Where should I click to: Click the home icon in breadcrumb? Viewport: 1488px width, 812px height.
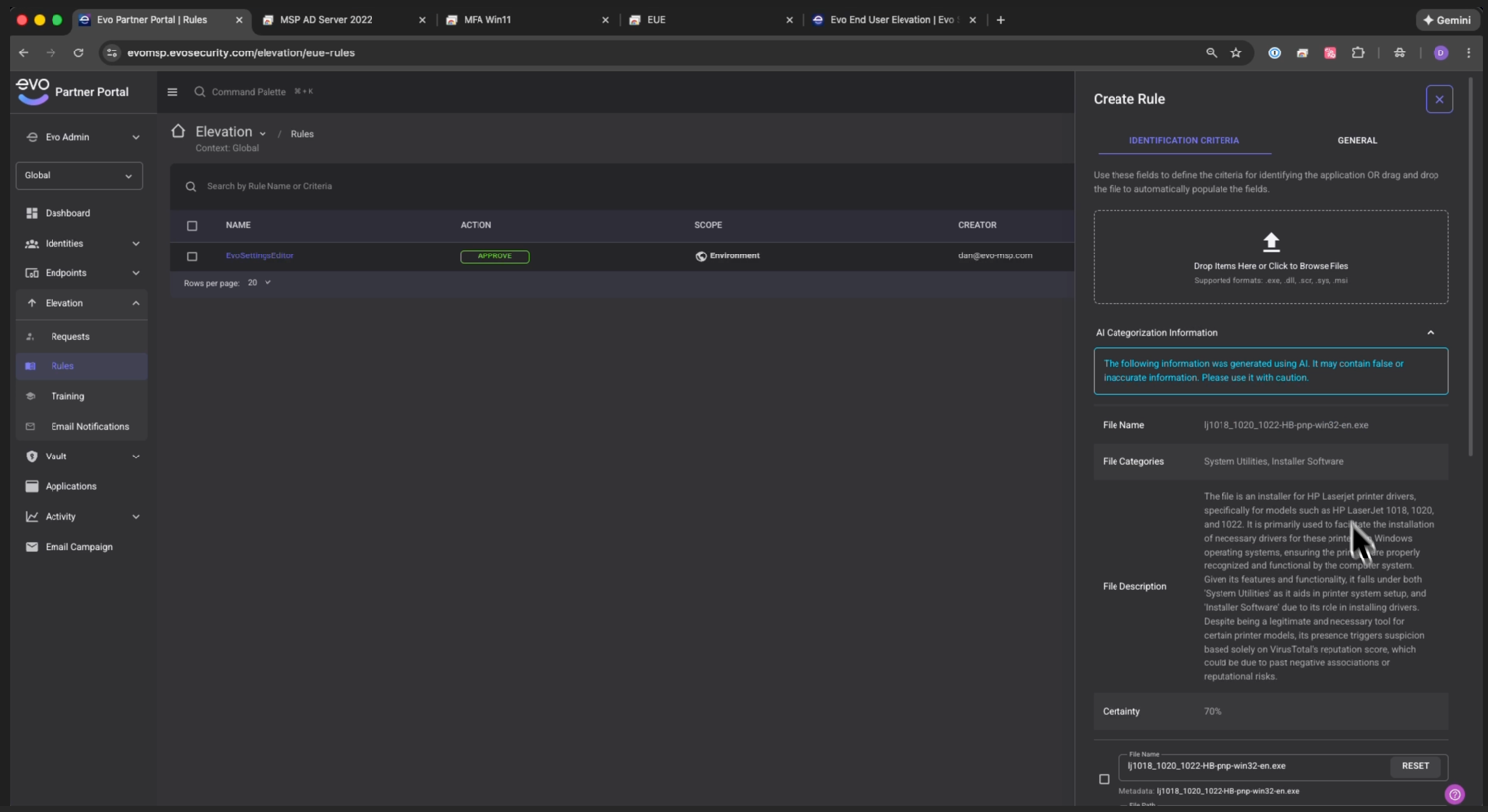click(178, 131)
